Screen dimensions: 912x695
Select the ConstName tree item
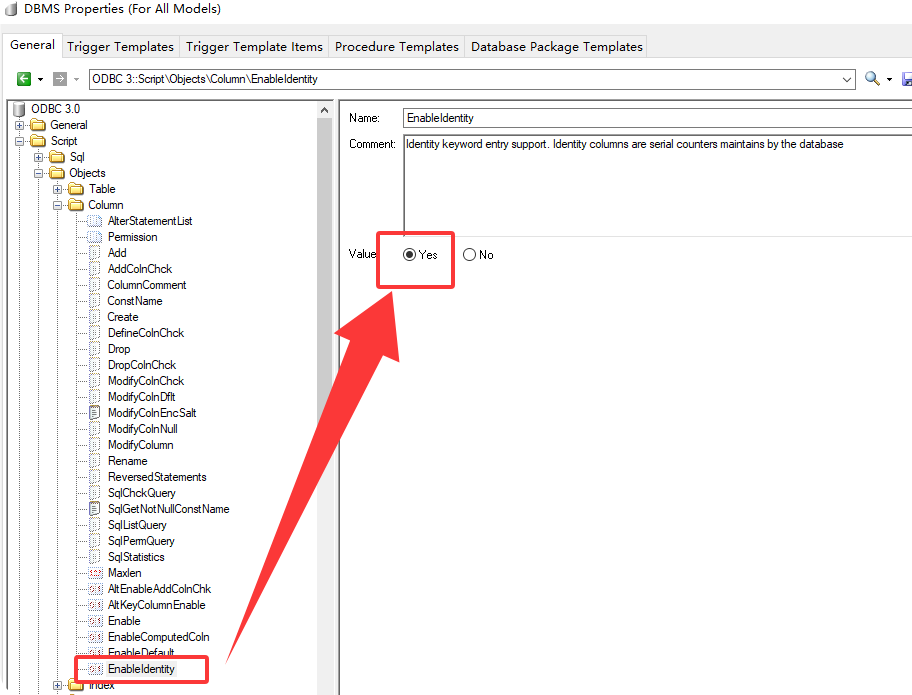(135, 301)
